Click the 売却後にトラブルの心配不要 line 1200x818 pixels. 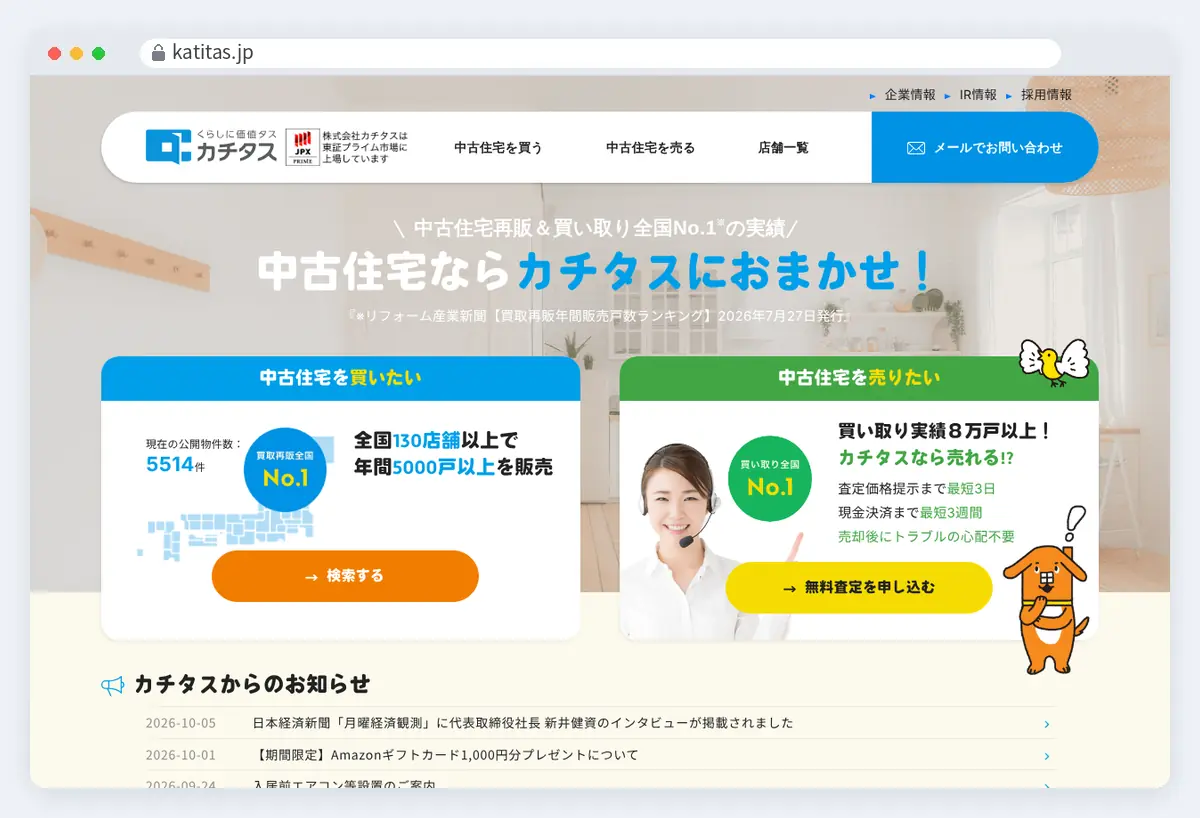pos(926,536)
